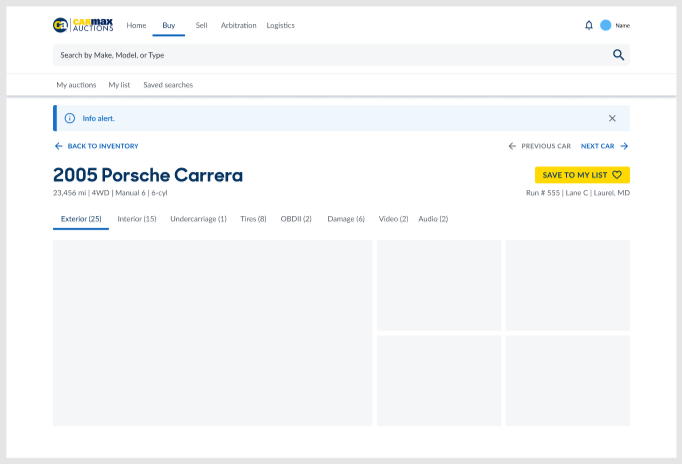Open Logistics in top navigation
This screenshot has width=682, height=464.
click(281, 25)
